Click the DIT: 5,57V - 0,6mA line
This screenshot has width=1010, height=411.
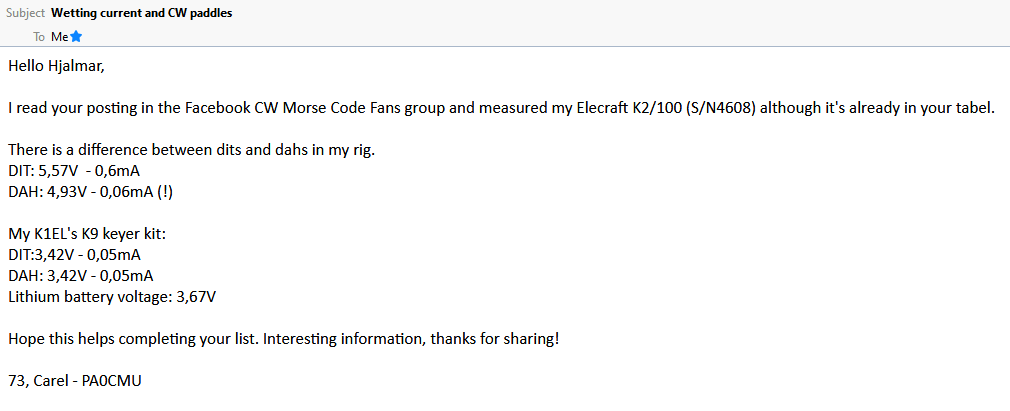pos(74,171)
